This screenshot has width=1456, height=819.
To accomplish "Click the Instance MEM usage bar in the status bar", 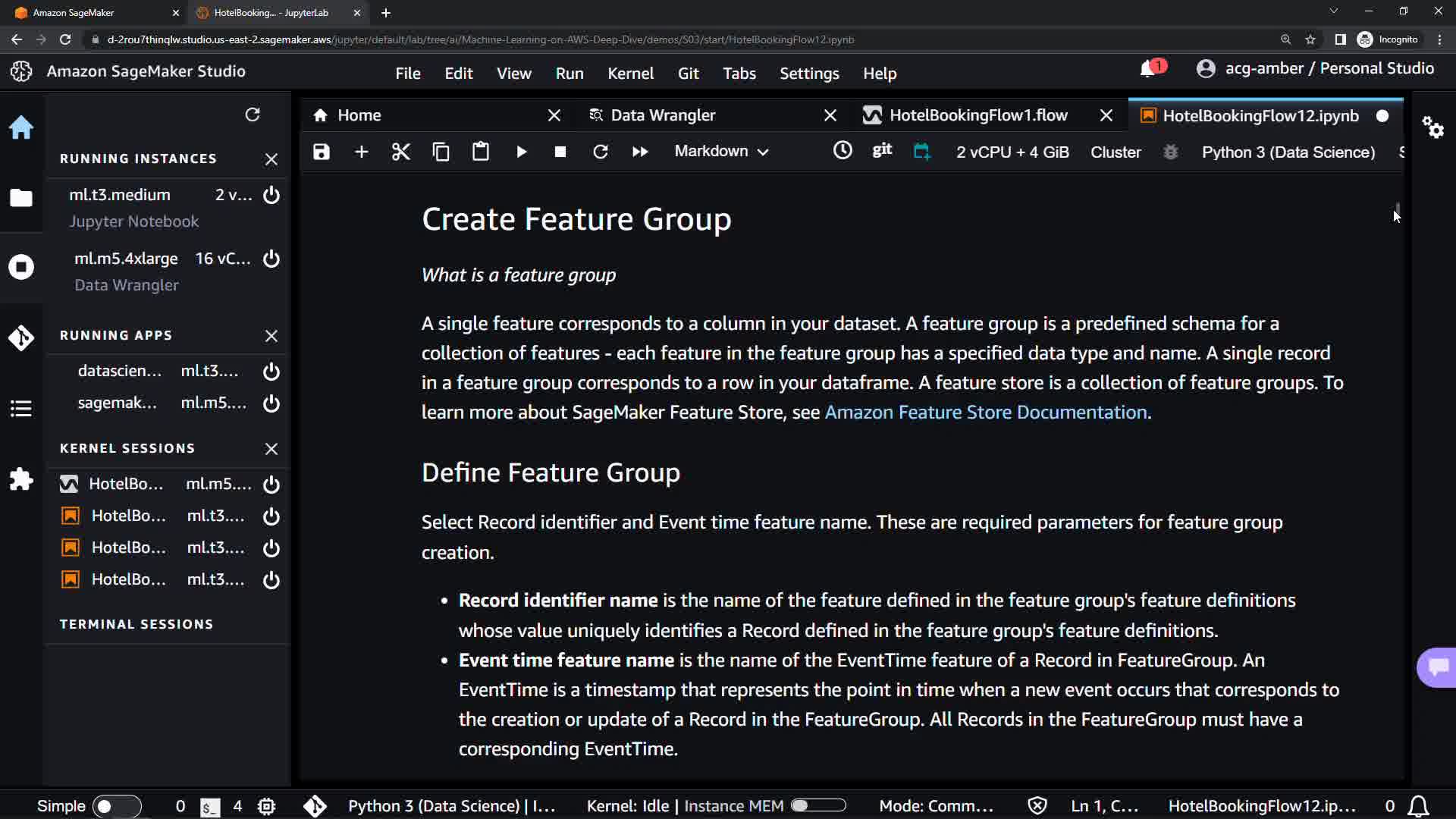I will click(x=818, y=806).
